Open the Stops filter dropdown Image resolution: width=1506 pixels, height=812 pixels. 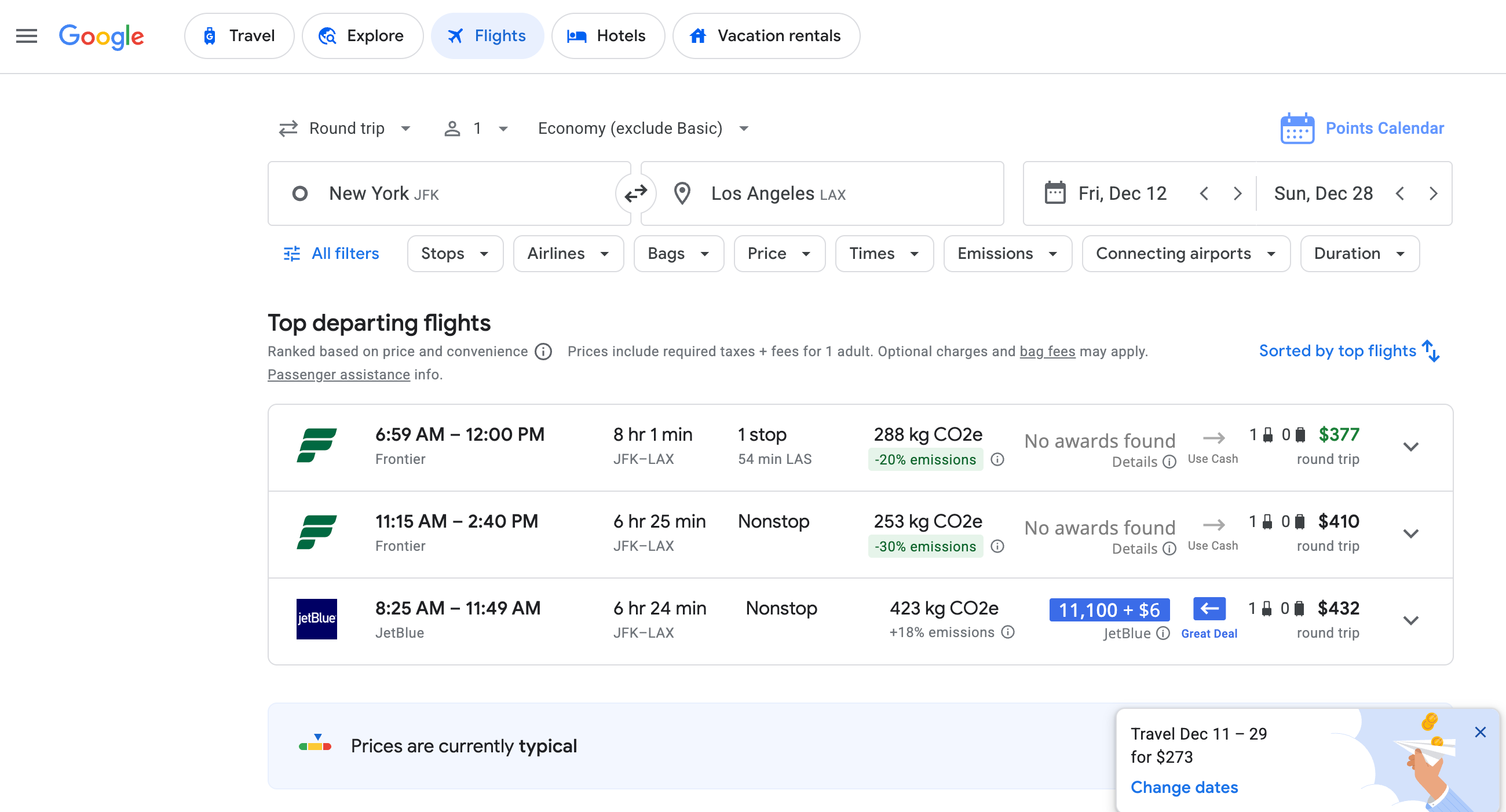coord(454,254)
